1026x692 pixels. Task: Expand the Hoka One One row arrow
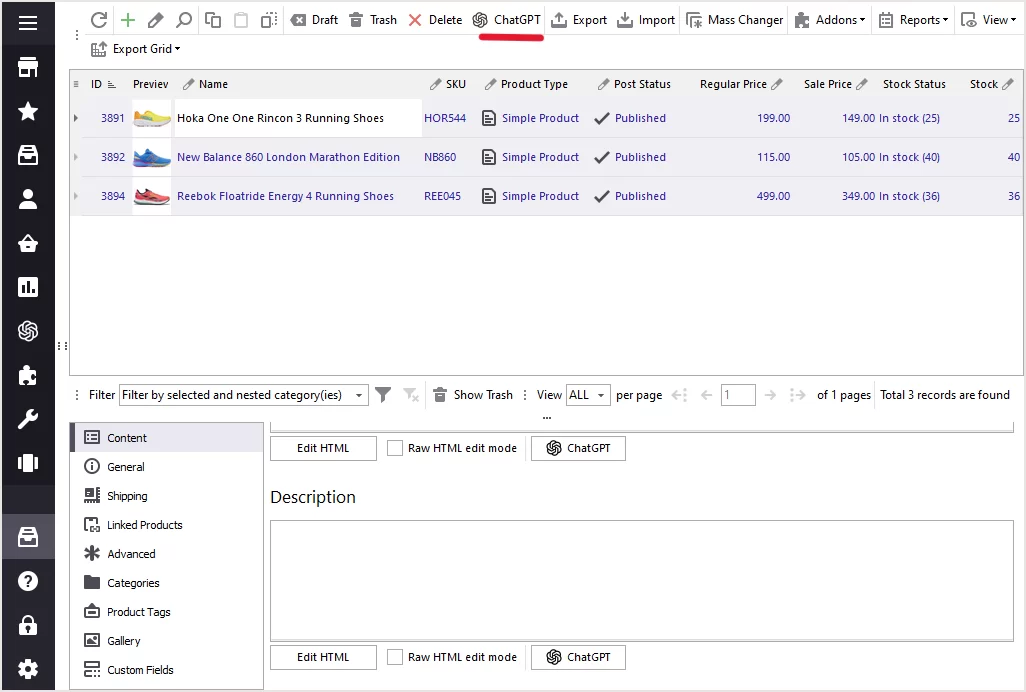coord(76,118)
